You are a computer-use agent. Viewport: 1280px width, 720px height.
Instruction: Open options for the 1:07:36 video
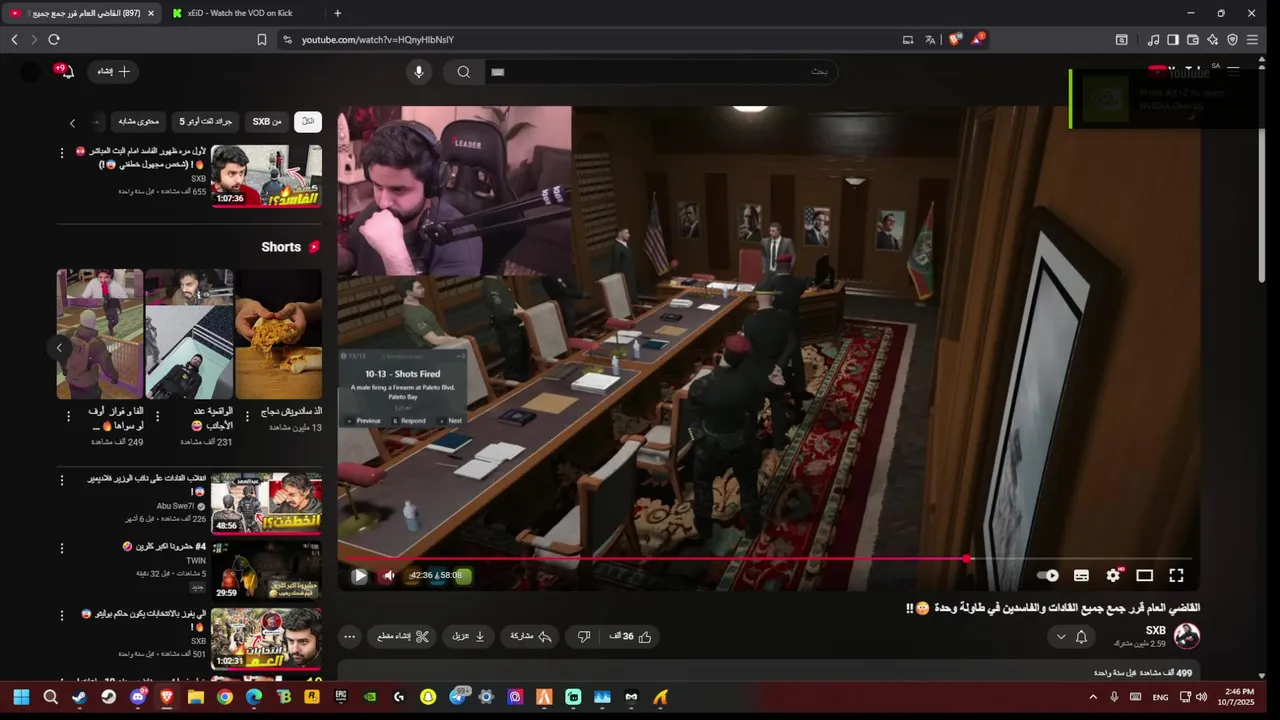coord(62,153)
